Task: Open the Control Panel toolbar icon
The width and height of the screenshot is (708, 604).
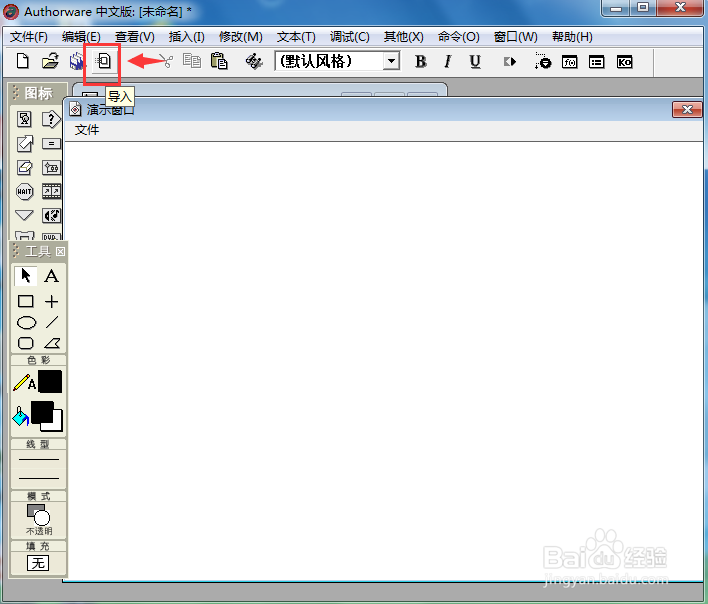Action: 542,61
